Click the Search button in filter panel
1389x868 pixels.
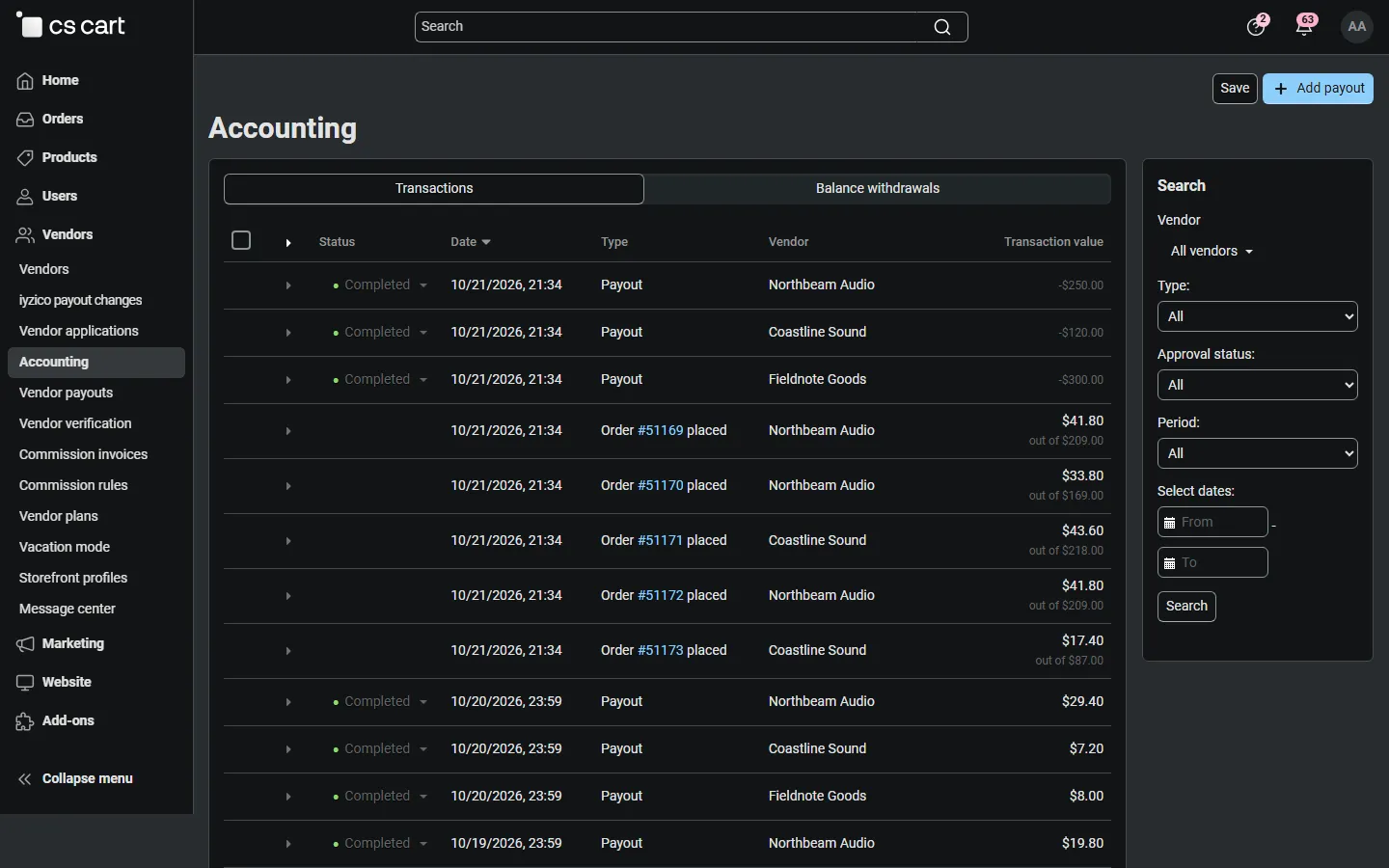[1186, 607]
